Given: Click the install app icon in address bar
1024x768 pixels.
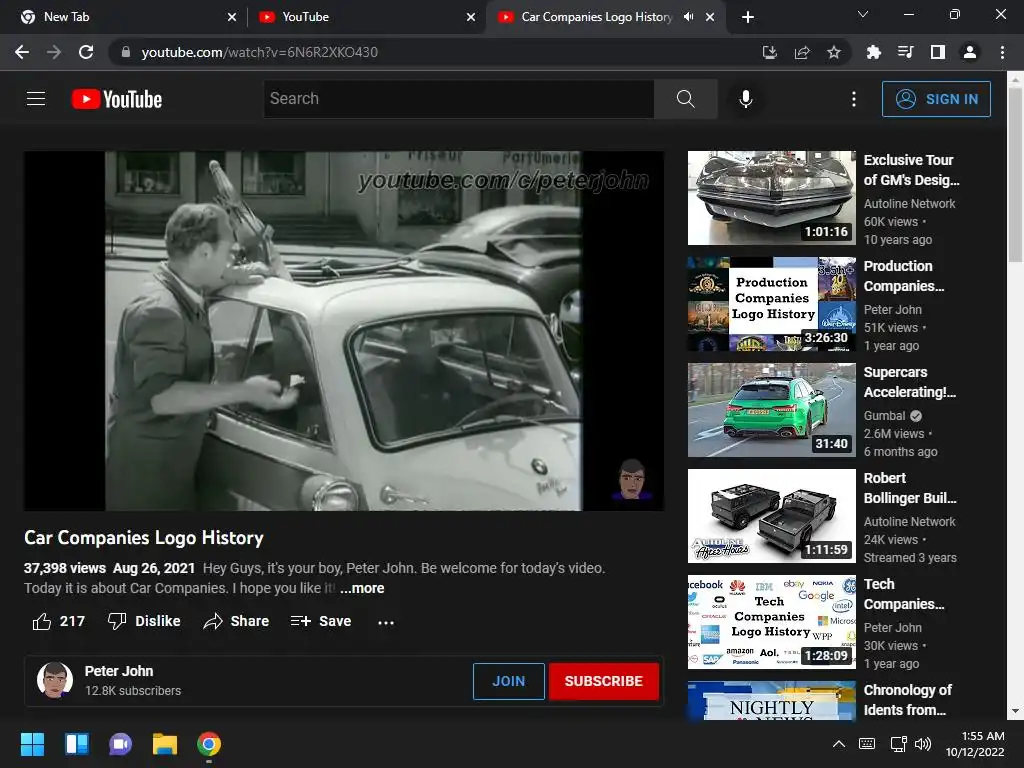Looking at the screenshot, I should (x=769, y=52).
